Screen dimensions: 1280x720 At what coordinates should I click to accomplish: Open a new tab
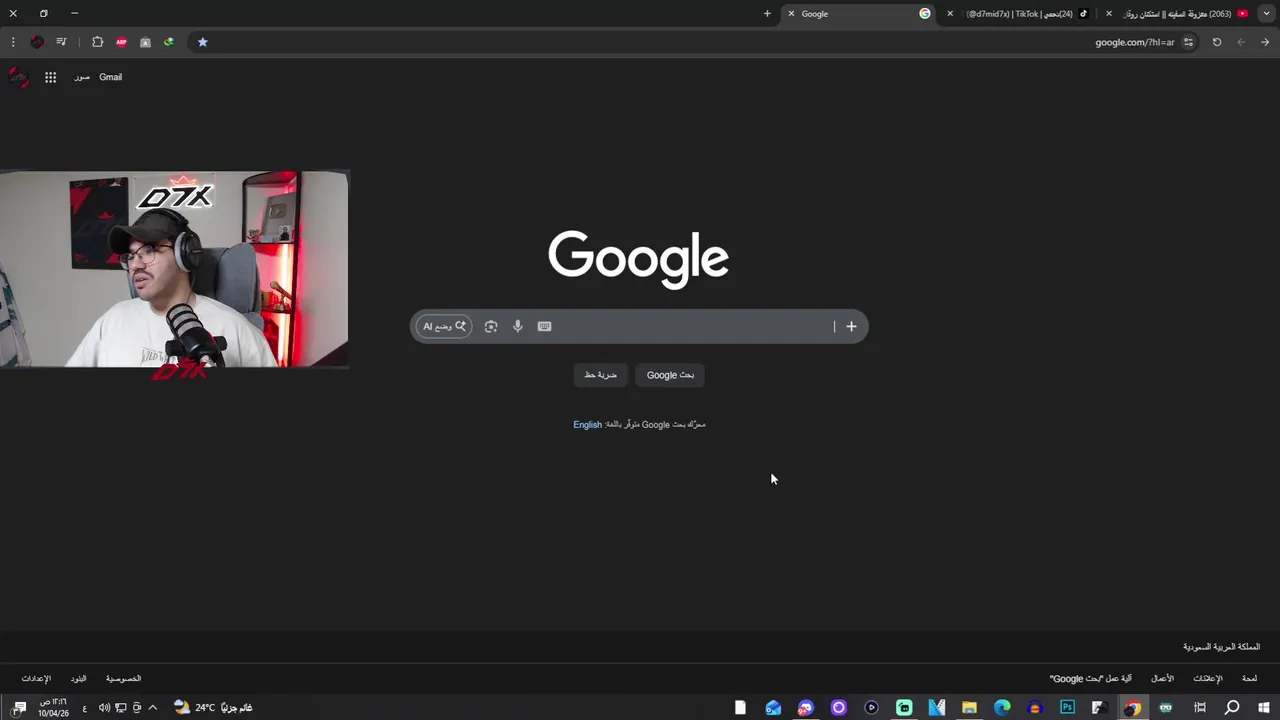point(767,14)
